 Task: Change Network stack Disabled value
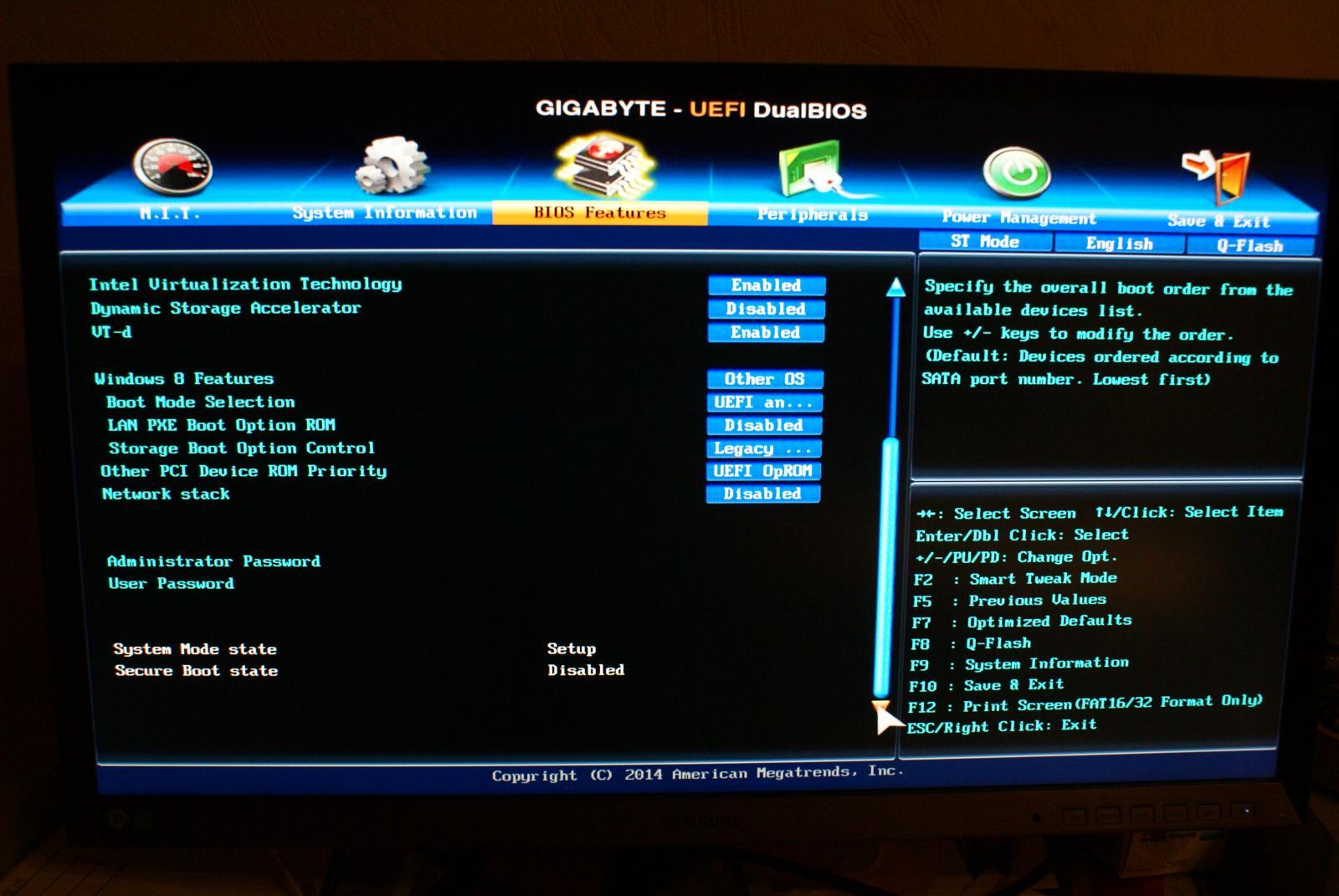[x=762, y=494]
